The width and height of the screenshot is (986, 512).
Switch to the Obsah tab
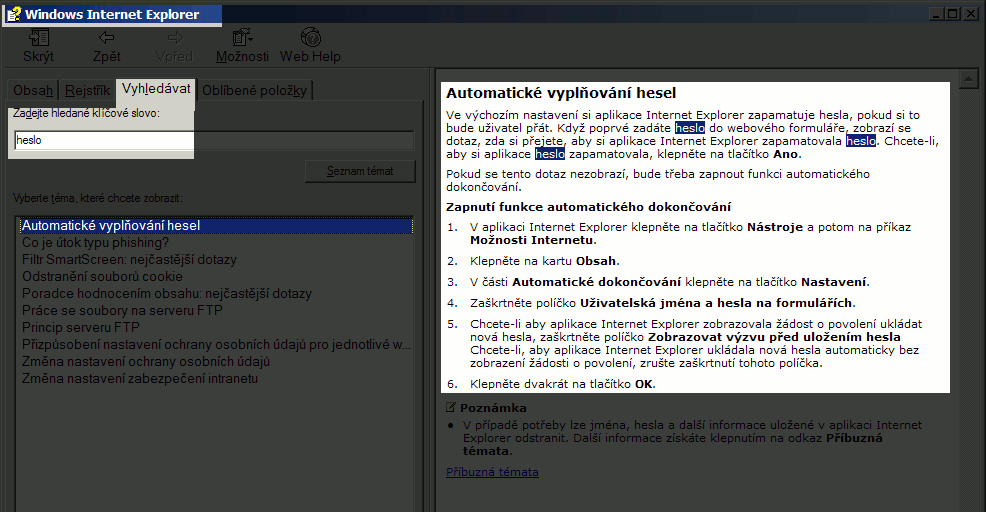click(33, 91)
